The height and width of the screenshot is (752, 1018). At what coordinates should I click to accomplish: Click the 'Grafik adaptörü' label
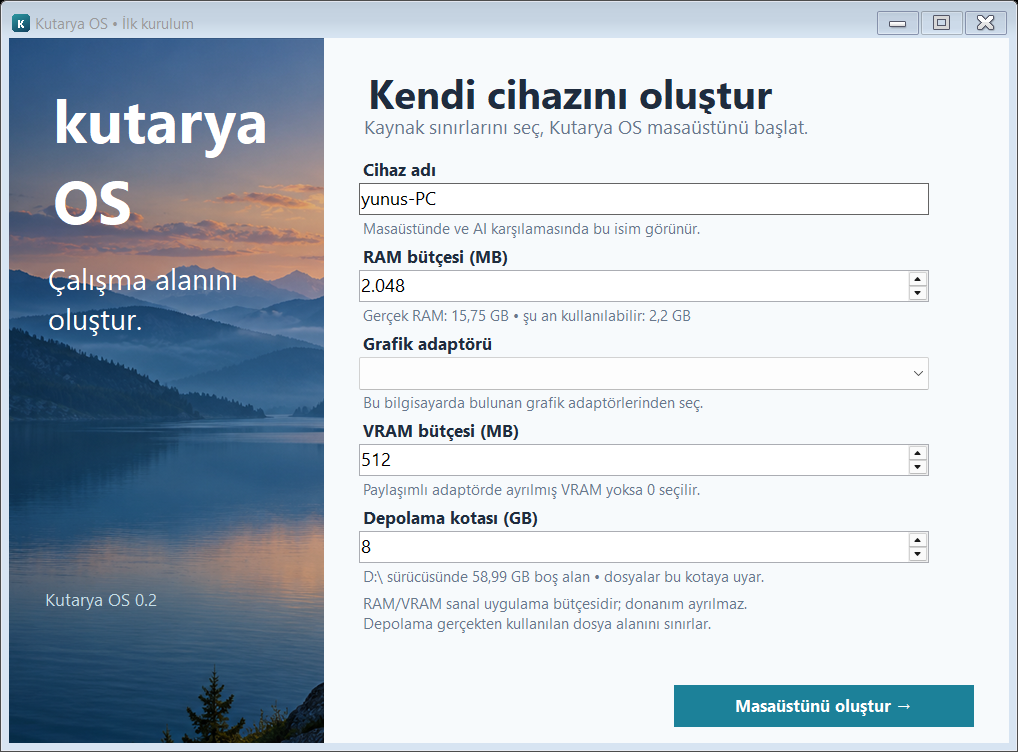[427, 344]
